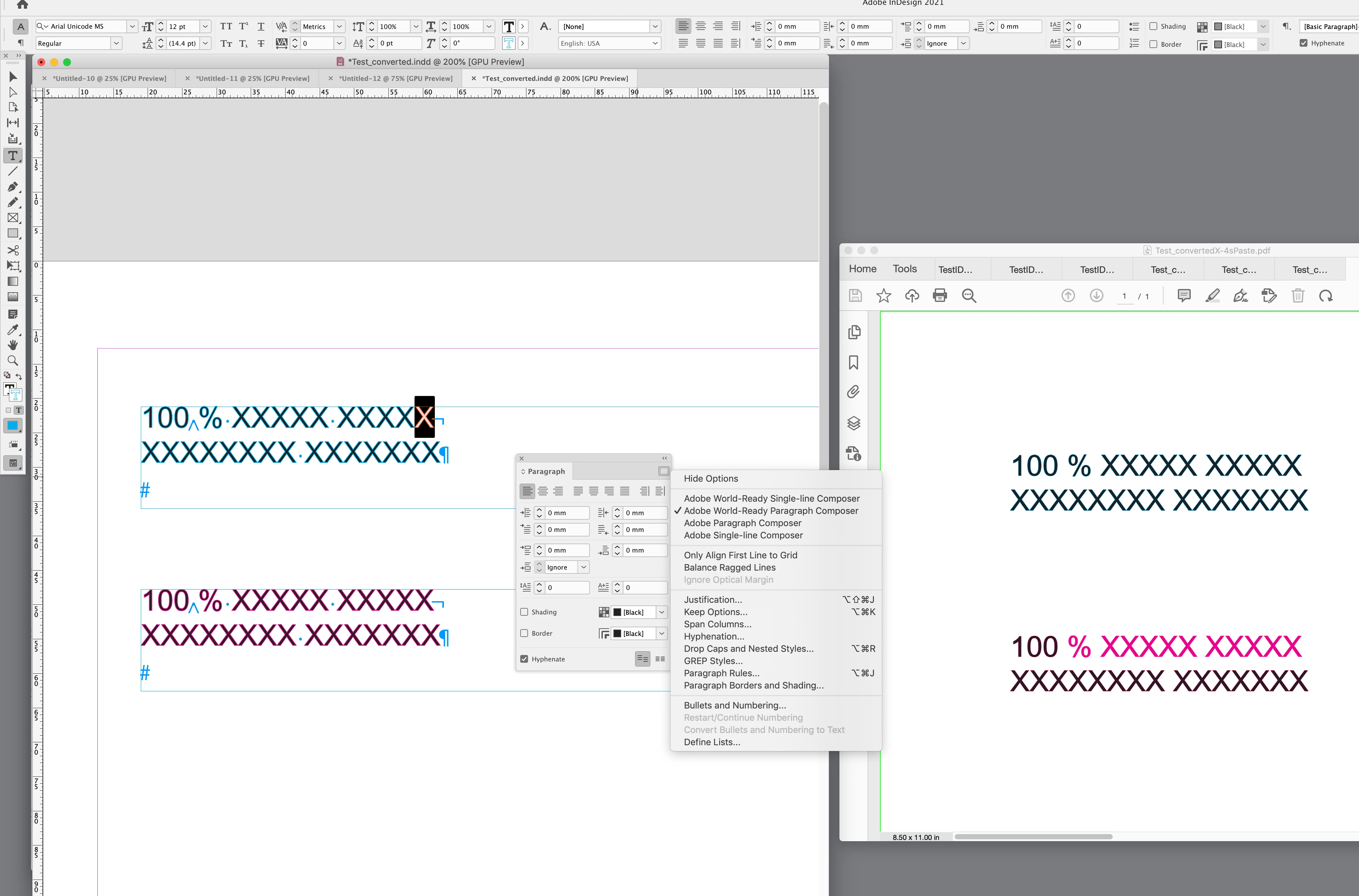
Task: Open the Arial Unicode MS font dropdown
Action: (x=132, y=26)
